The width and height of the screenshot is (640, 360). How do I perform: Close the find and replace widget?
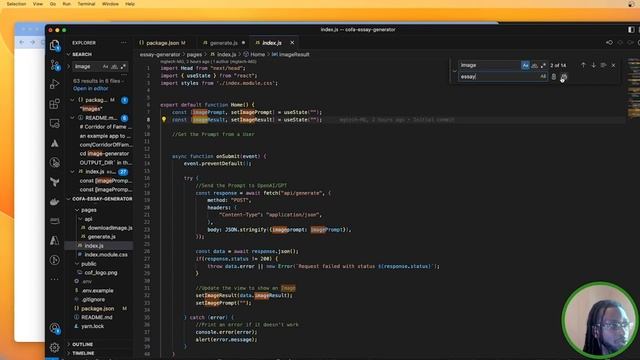(613, 65)
